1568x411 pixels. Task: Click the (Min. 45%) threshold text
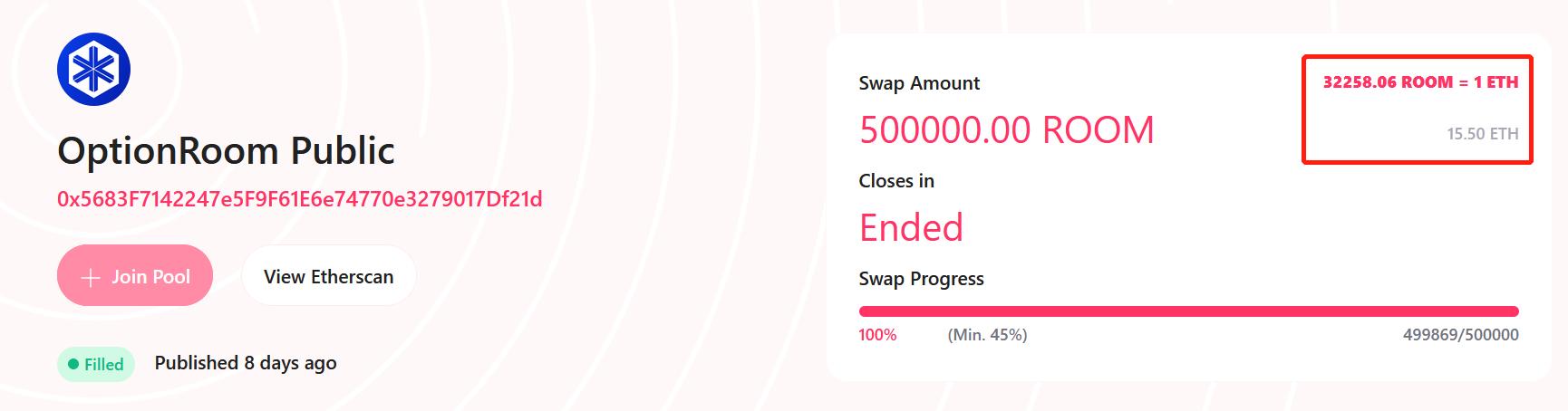[x=987, y=335]
